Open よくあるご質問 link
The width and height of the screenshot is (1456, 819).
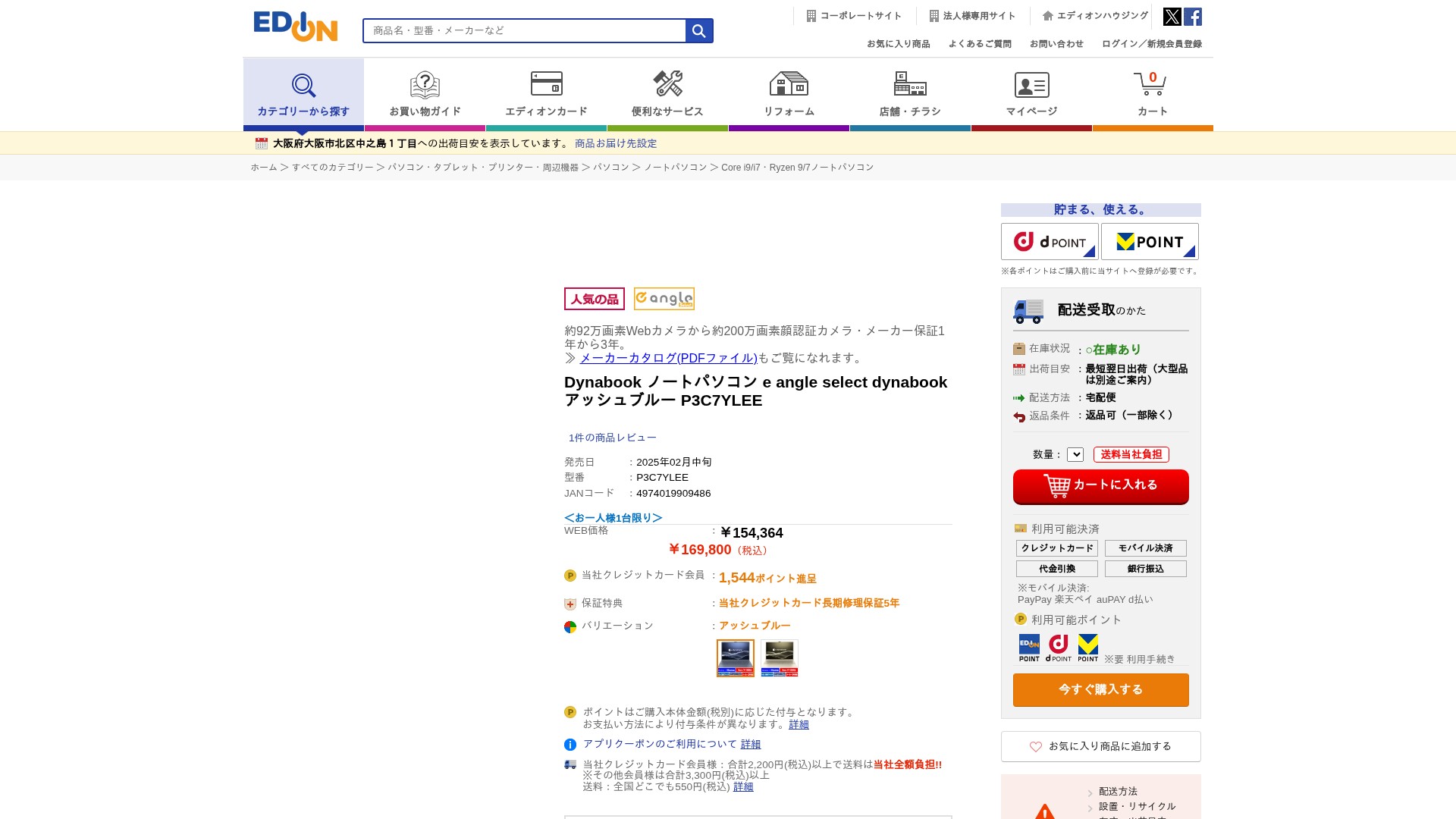coord(980,44)
